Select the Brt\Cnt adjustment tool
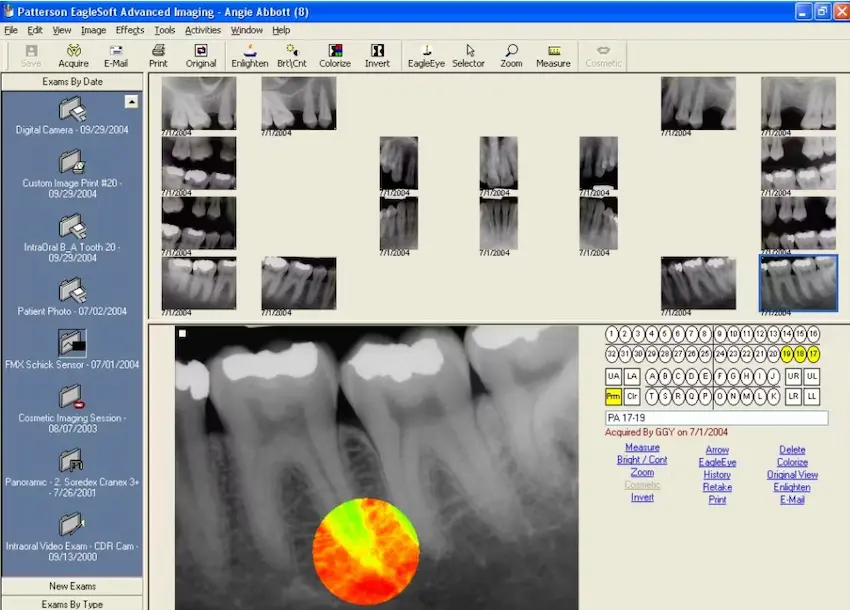 290,56
